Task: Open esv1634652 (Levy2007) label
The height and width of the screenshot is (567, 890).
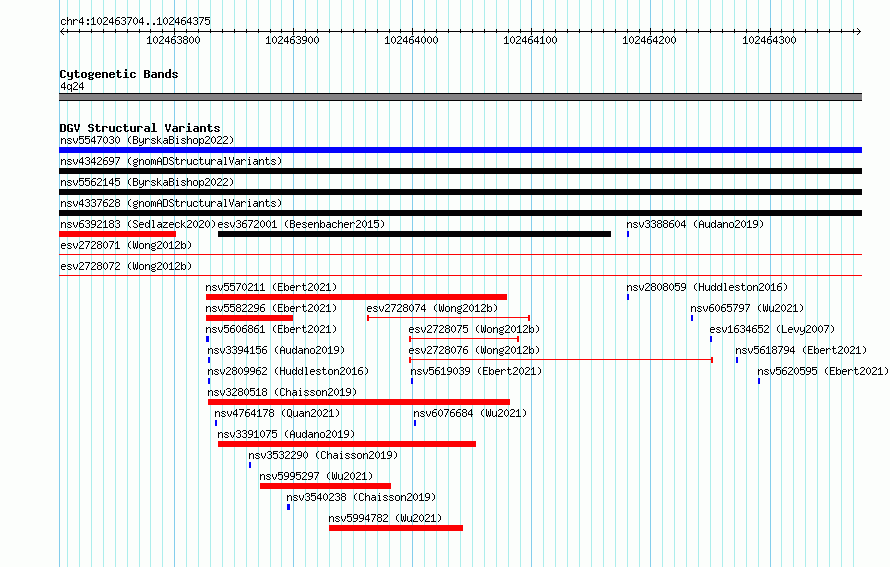Action: tap(772, 329)
